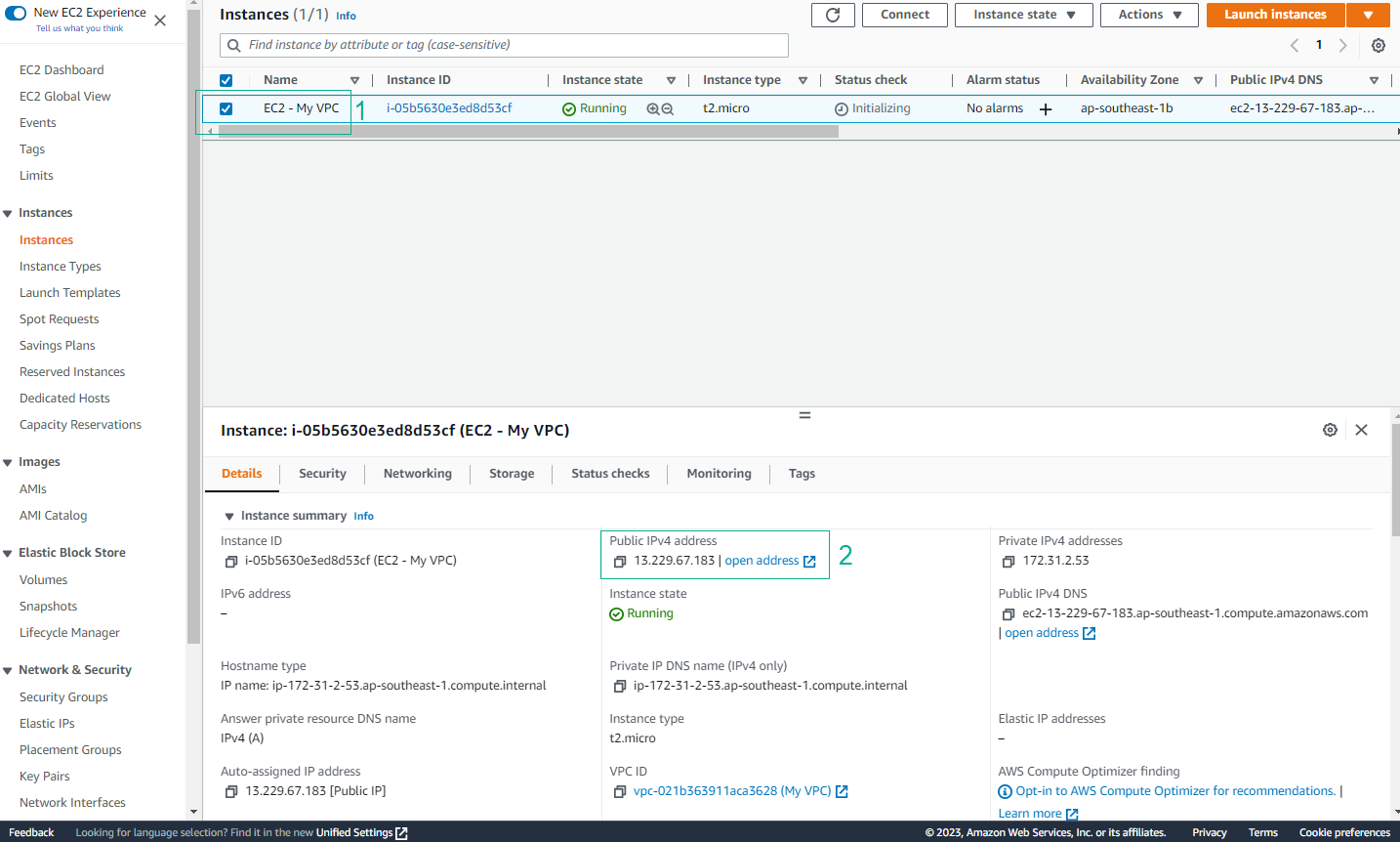This screenshot has width=1400, height=842.
Task: Open Key Pairs in sidebar
Action: pos(45,777)
